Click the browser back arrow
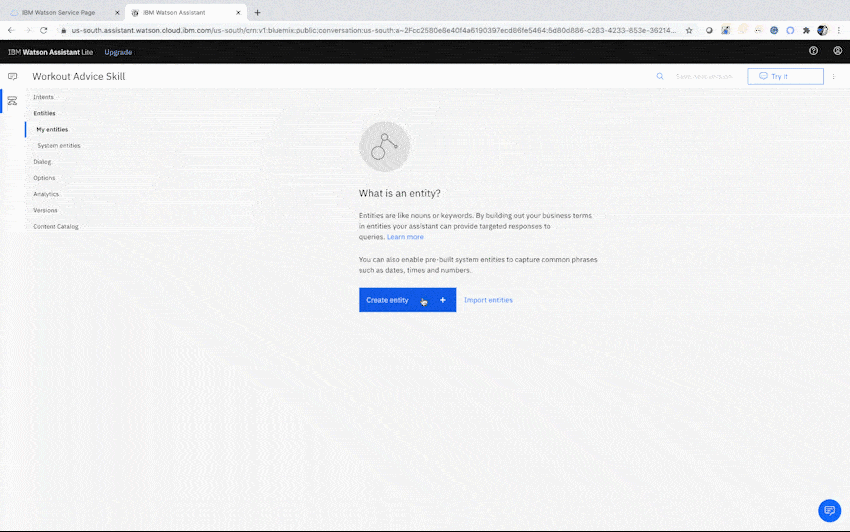850x532 pixels. (x=11, y=30)
